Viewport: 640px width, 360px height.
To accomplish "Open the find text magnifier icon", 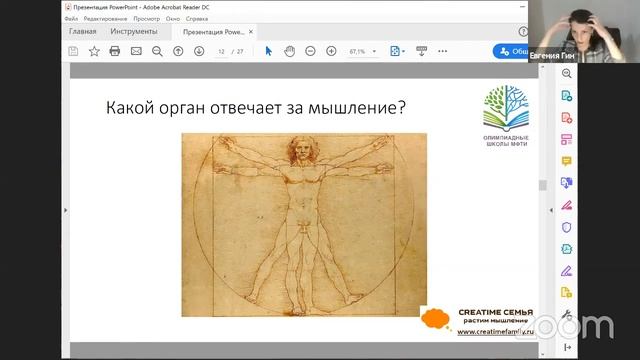I will tap(157, 51).
